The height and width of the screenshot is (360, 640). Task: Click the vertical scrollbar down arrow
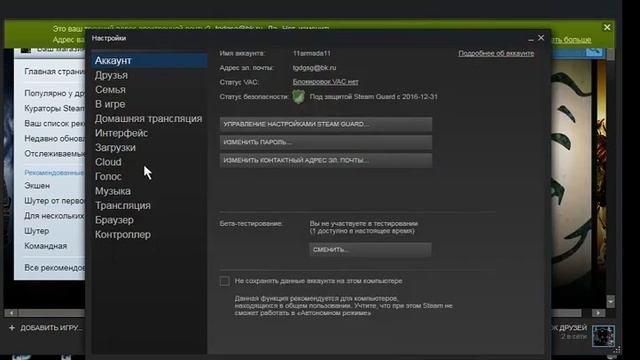click(x=610, y=302)
